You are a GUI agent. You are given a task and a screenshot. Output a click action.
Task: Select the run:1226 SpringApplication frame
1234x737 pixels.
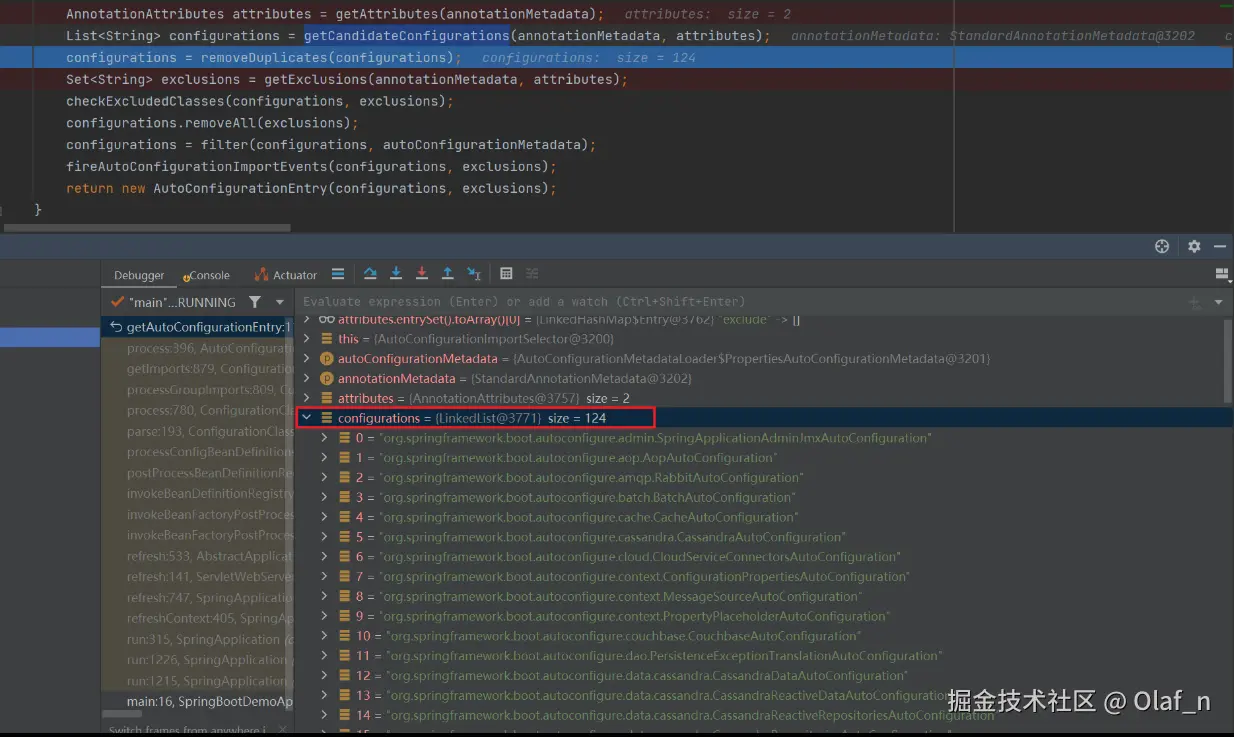coord(197,660)
